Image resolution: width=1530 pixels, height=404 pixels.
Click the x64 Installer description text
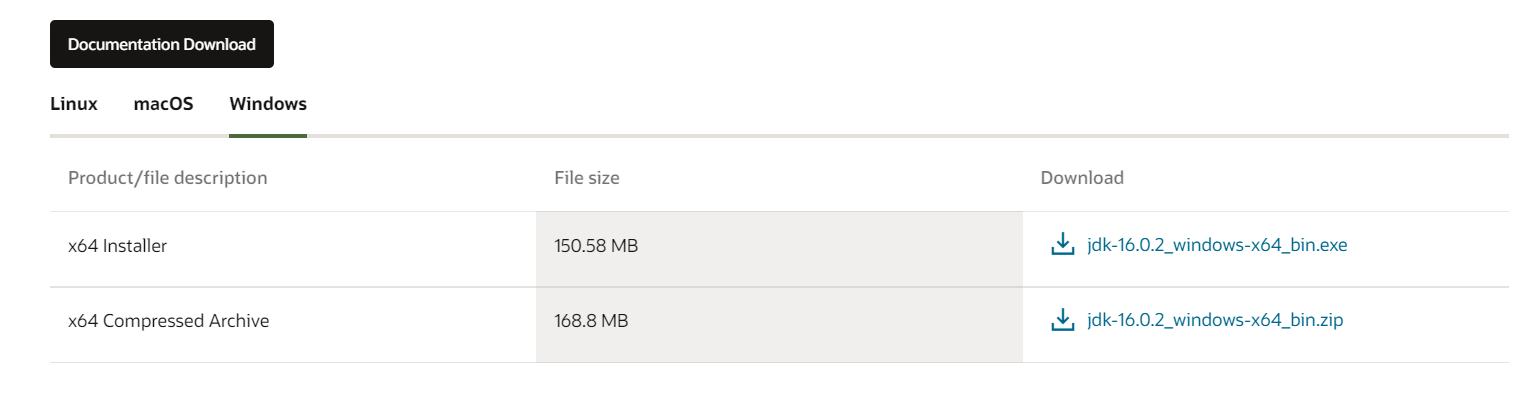[x=117, y=246]
